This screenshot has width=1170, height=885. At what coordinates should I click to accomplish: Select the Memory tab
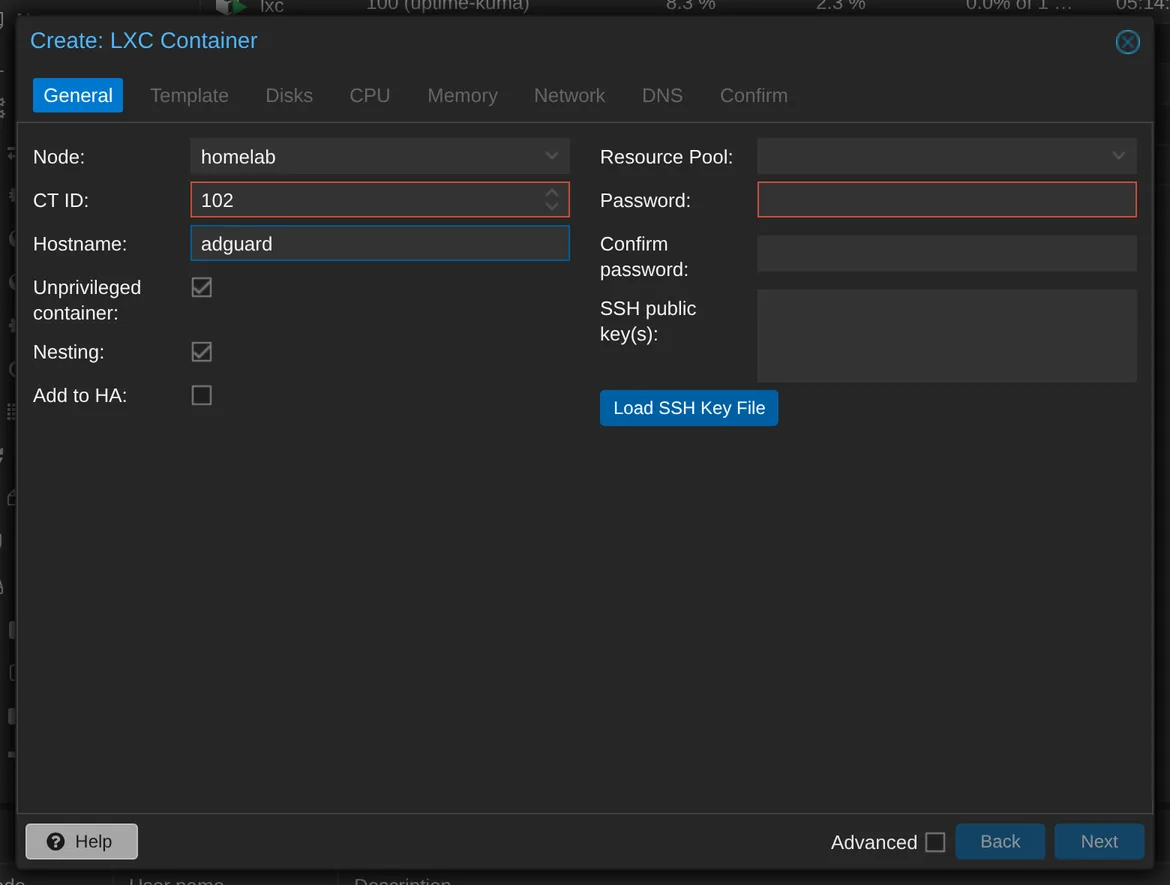point(462,96)
